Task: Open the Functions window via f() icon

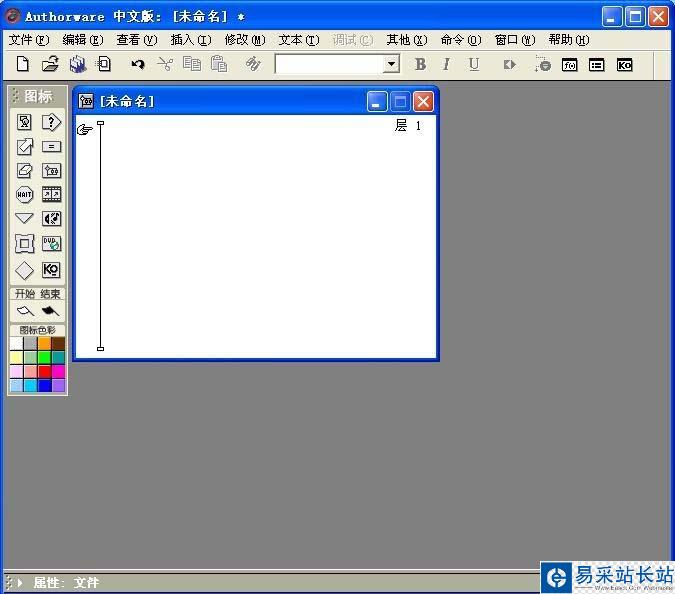Action: coord(570,65)
